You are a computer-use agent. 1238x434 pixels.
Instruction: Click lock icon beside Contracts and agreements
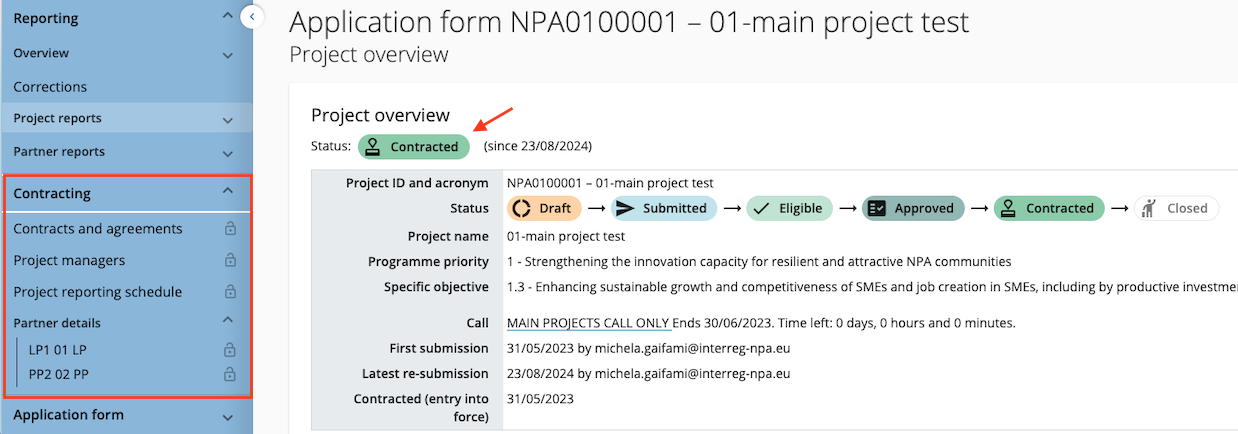[230, 229]
